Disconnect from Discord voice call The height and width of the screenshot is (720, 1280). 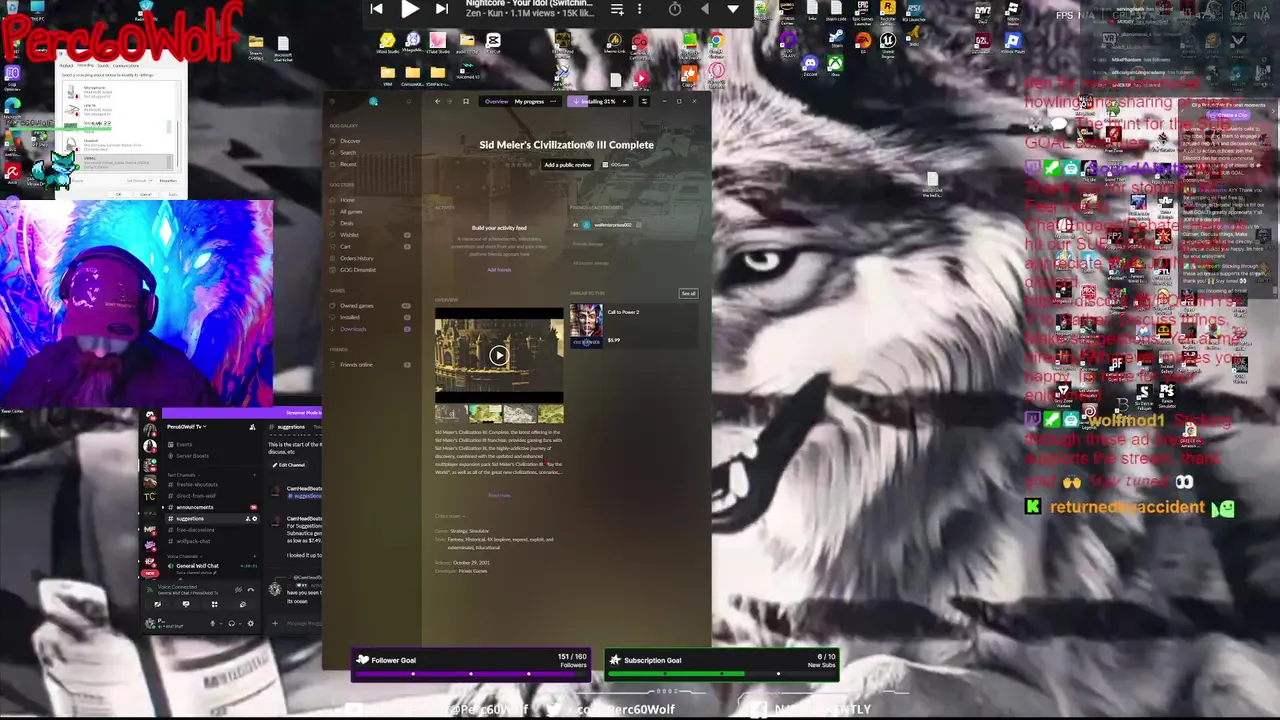click(x=250, y=590)
